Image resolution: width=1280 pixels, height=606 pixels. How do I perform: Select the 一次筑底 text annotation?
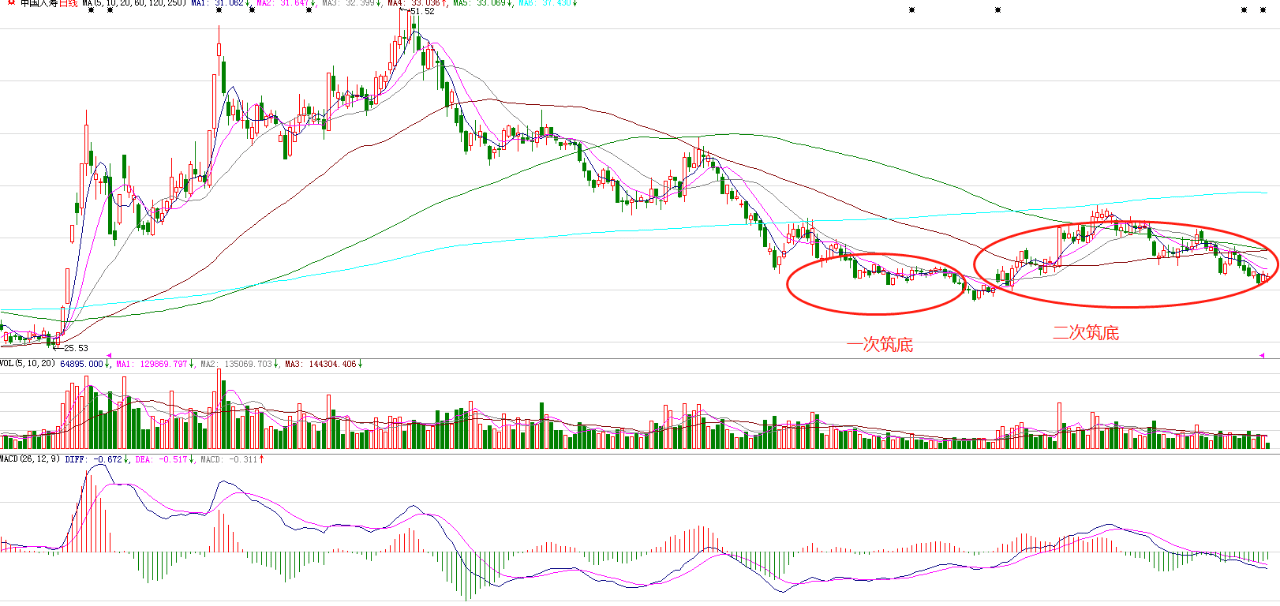880,346
